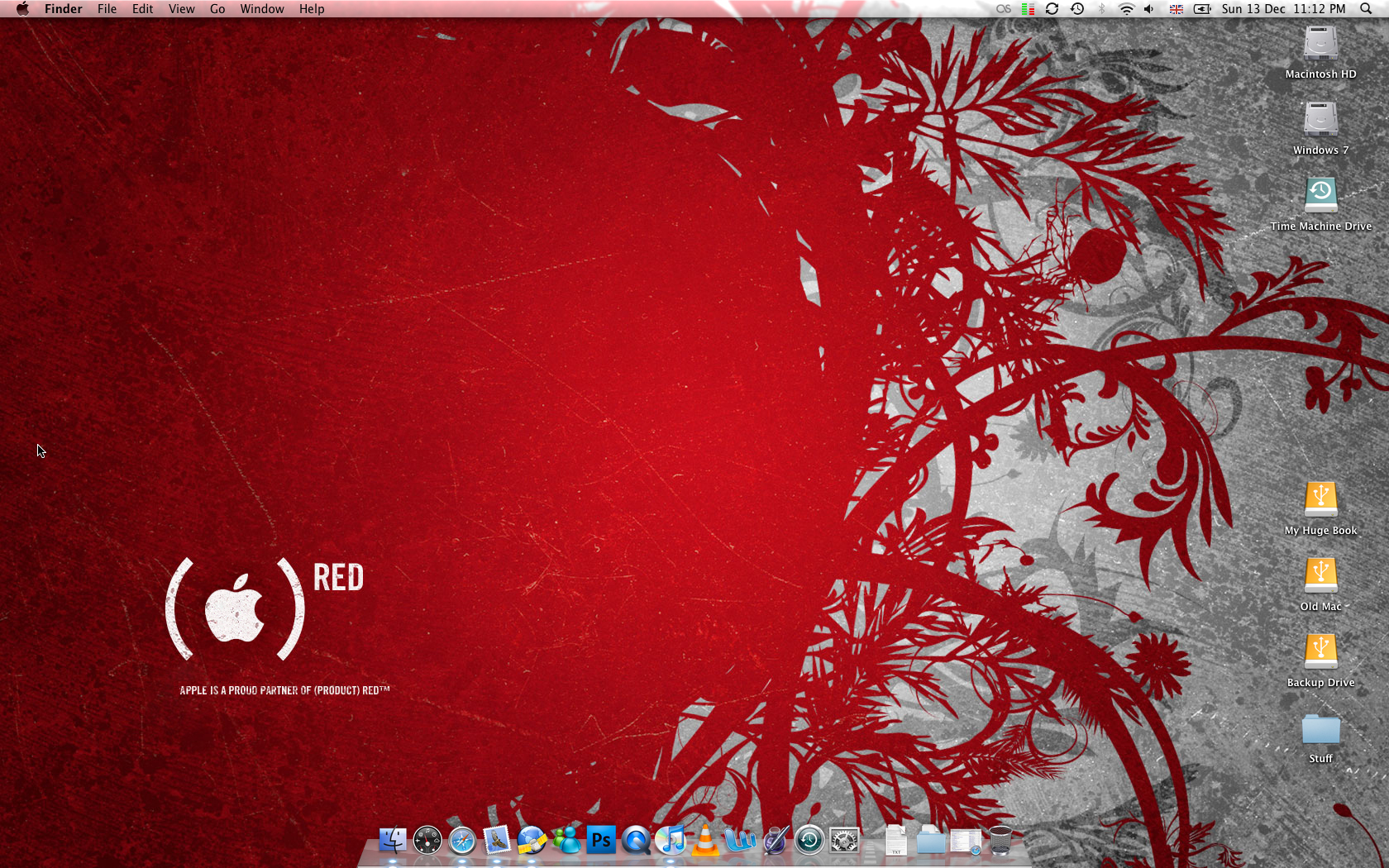The image size is (1389, 868).
Task: Open the Help menu
Action: pyautogui.click(x=312, y=9)
